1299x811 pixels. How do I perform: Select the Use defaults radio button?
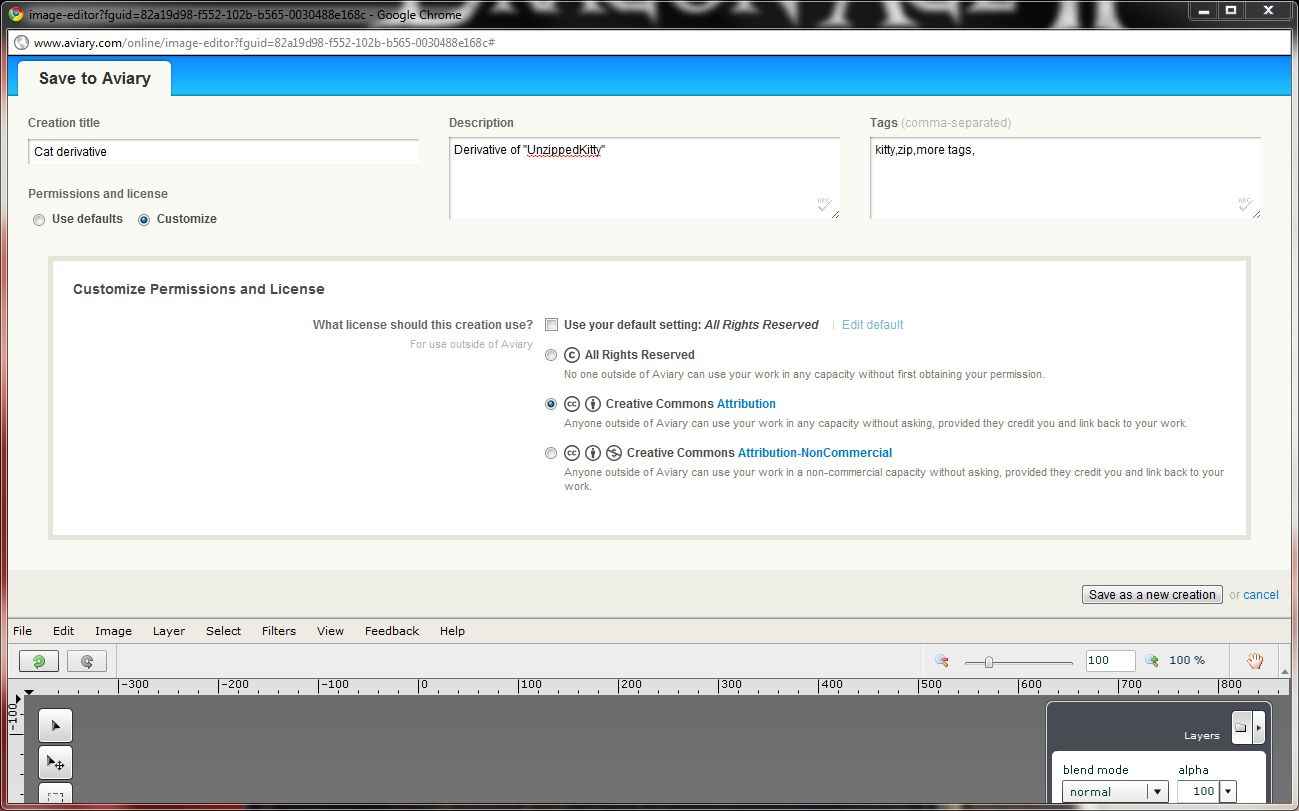point(39,220)
